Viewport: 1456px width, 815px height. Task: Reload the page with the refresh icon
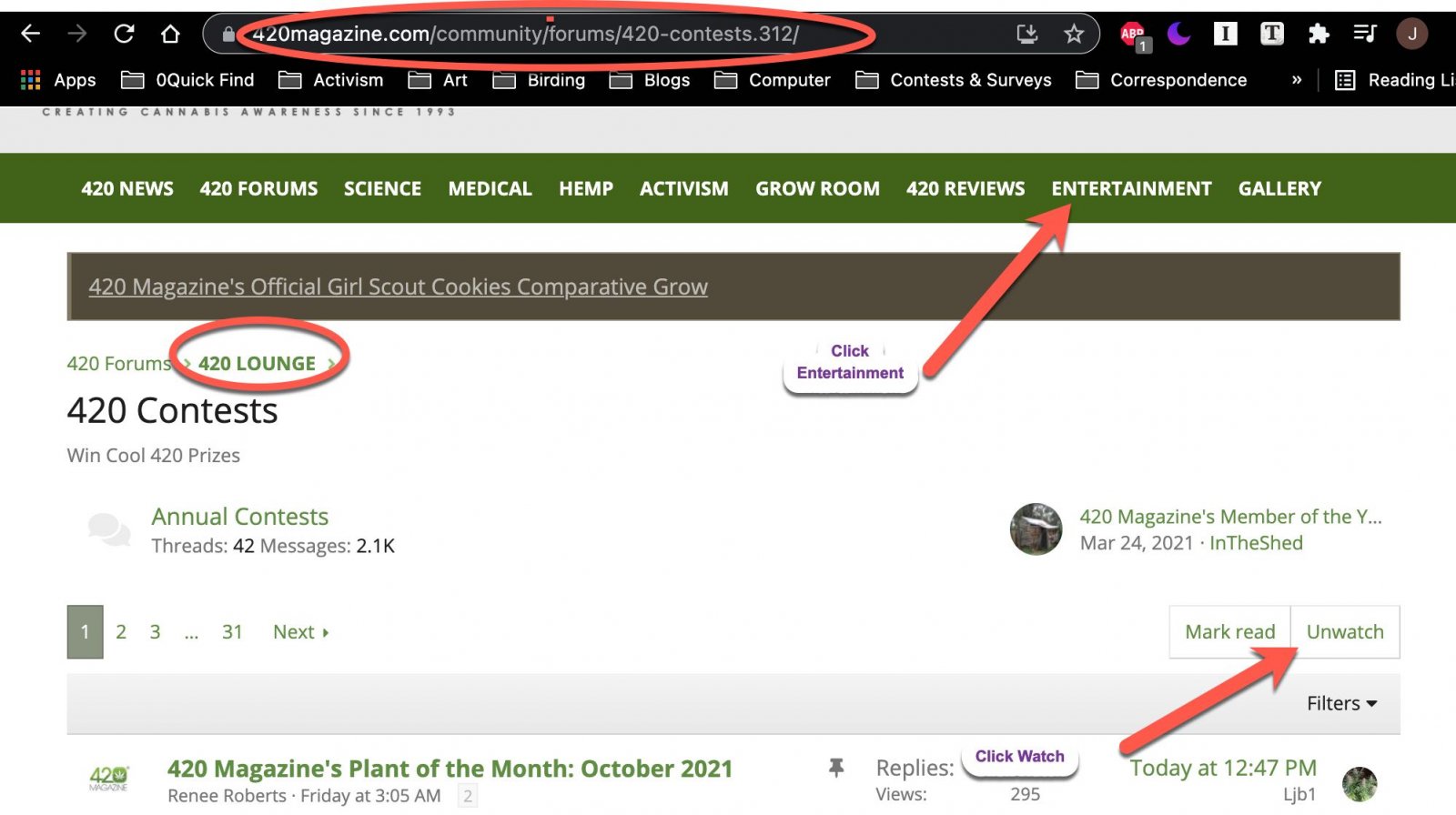click(124, 35)
